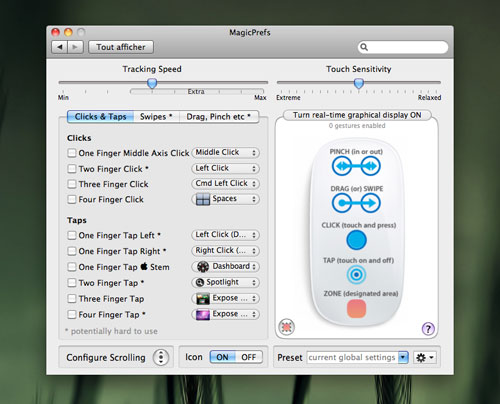
Task: Click the PINCH in or out gesture icon
Action: pos(356,166)
